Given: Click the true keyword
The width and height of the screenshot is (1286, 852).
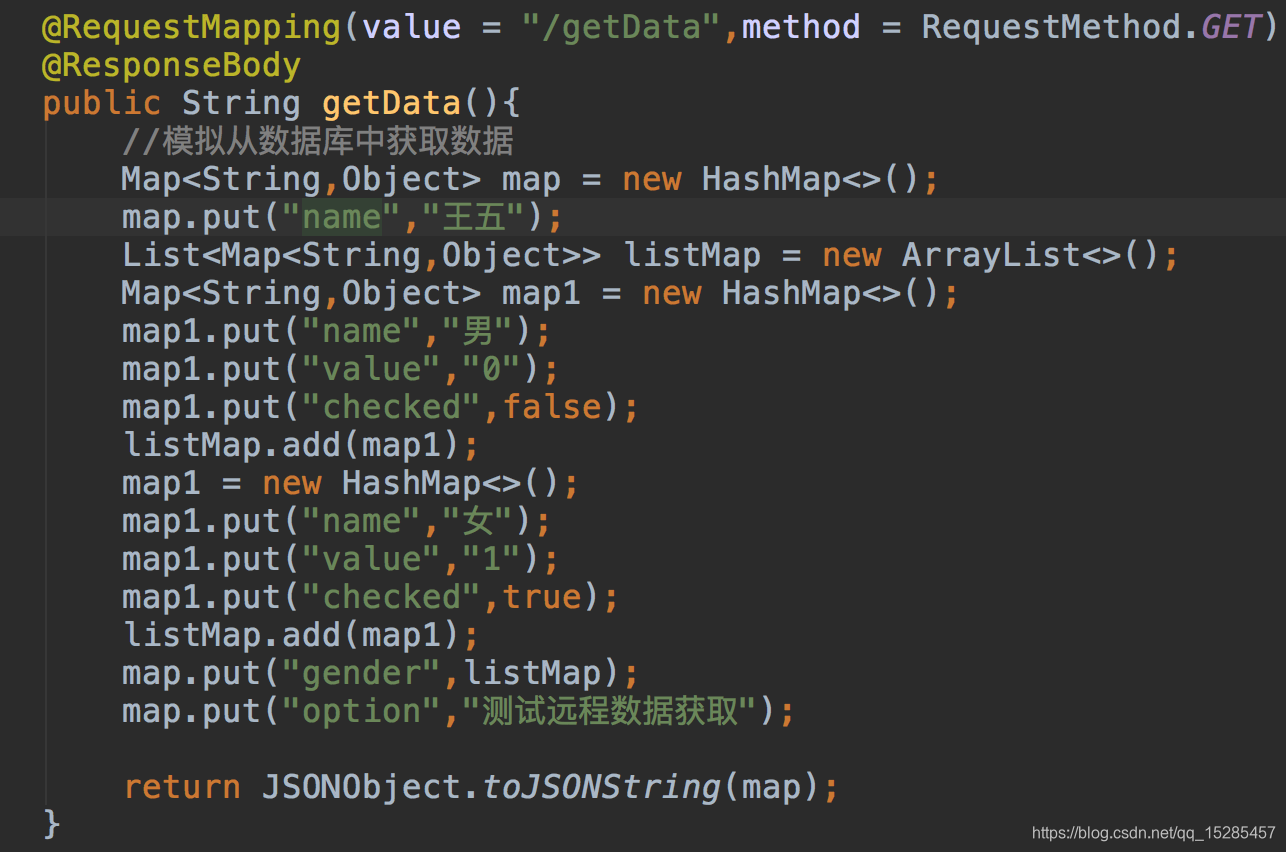Looking at the screenshot, I should (x=541, y=597).
